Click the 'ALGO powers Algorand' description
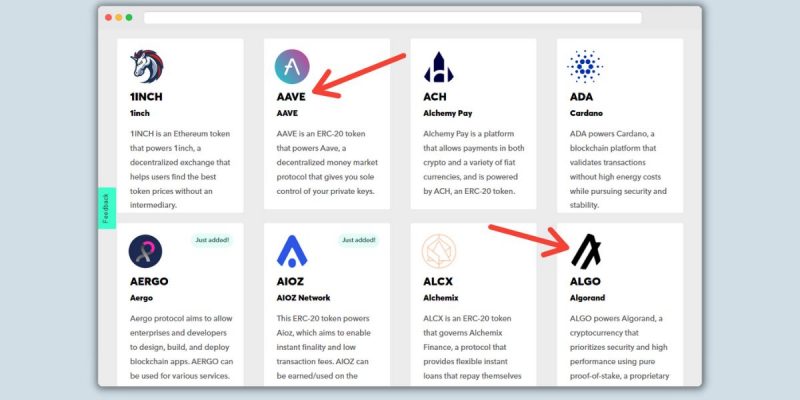 tap(619, 347)
